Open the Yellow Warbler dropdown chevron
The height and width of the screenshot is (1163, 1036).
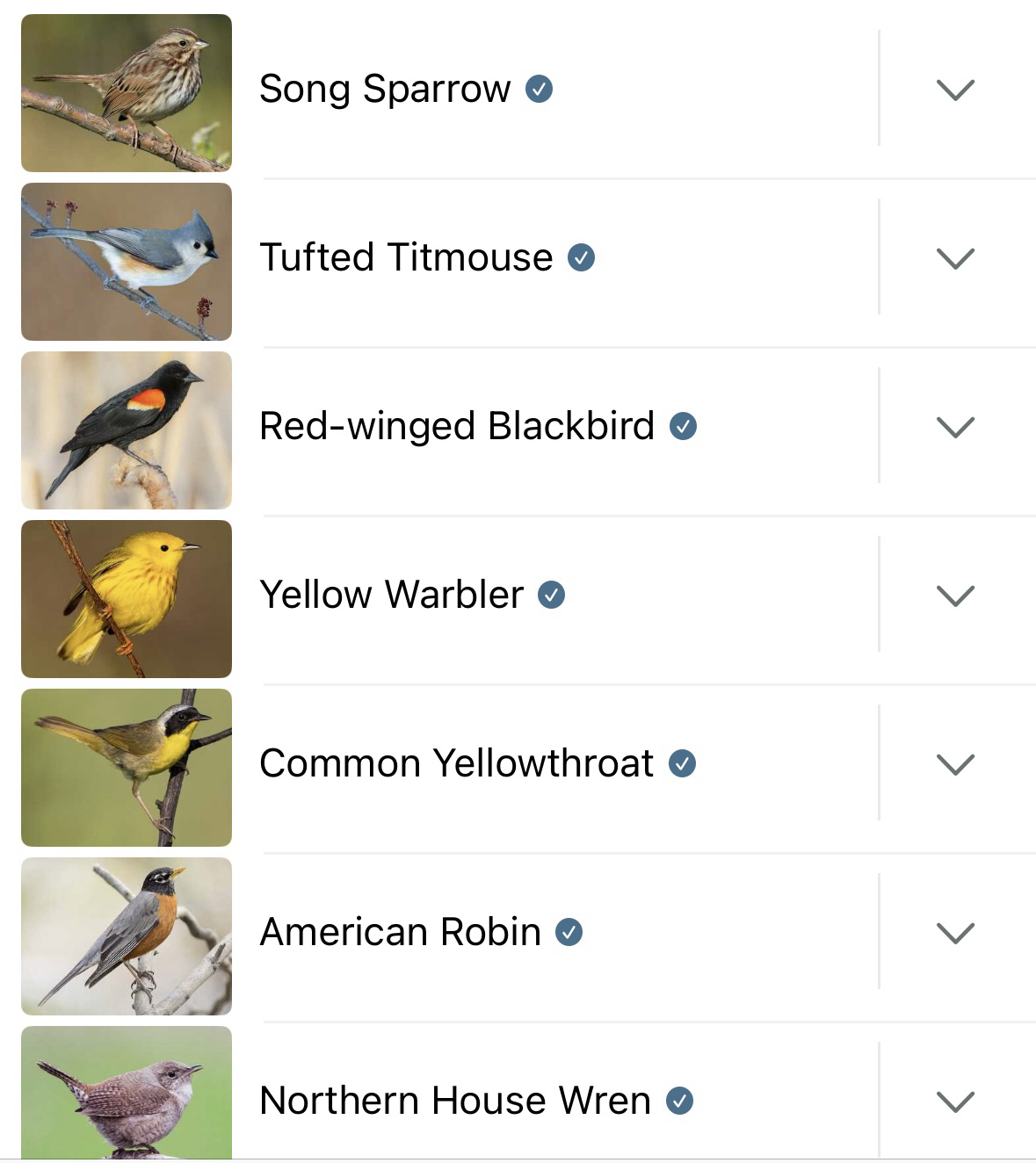[955, 596]
